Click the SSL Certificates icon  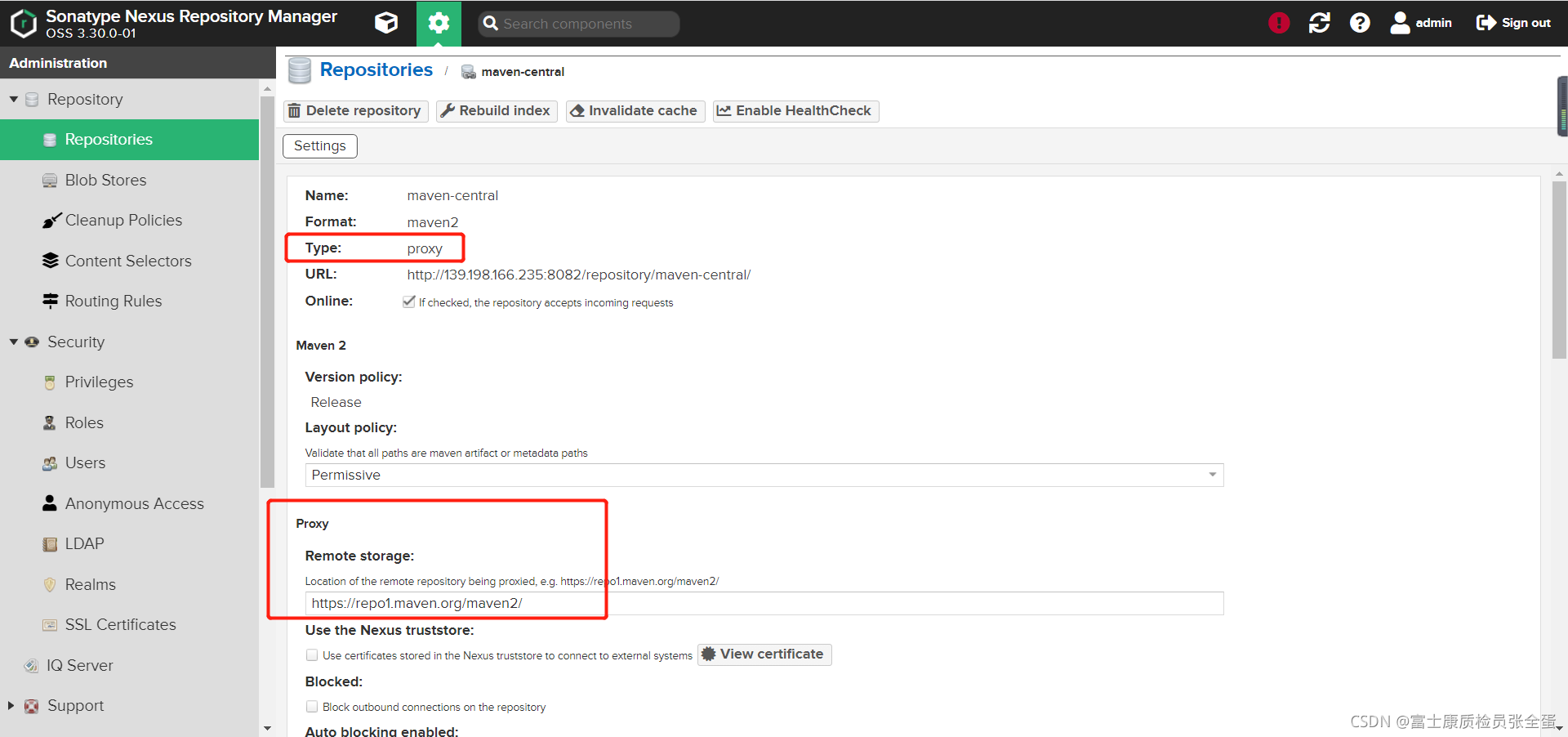(50, 625)
